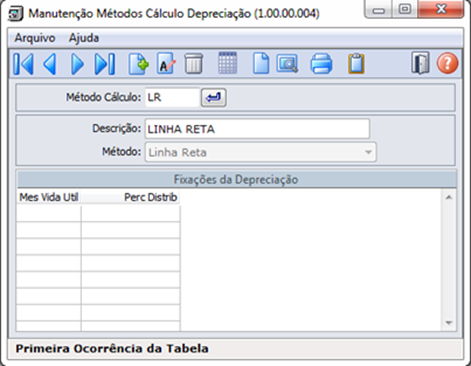Minimize the window
The image size is (471, 366).
click(x=379, y=9)
